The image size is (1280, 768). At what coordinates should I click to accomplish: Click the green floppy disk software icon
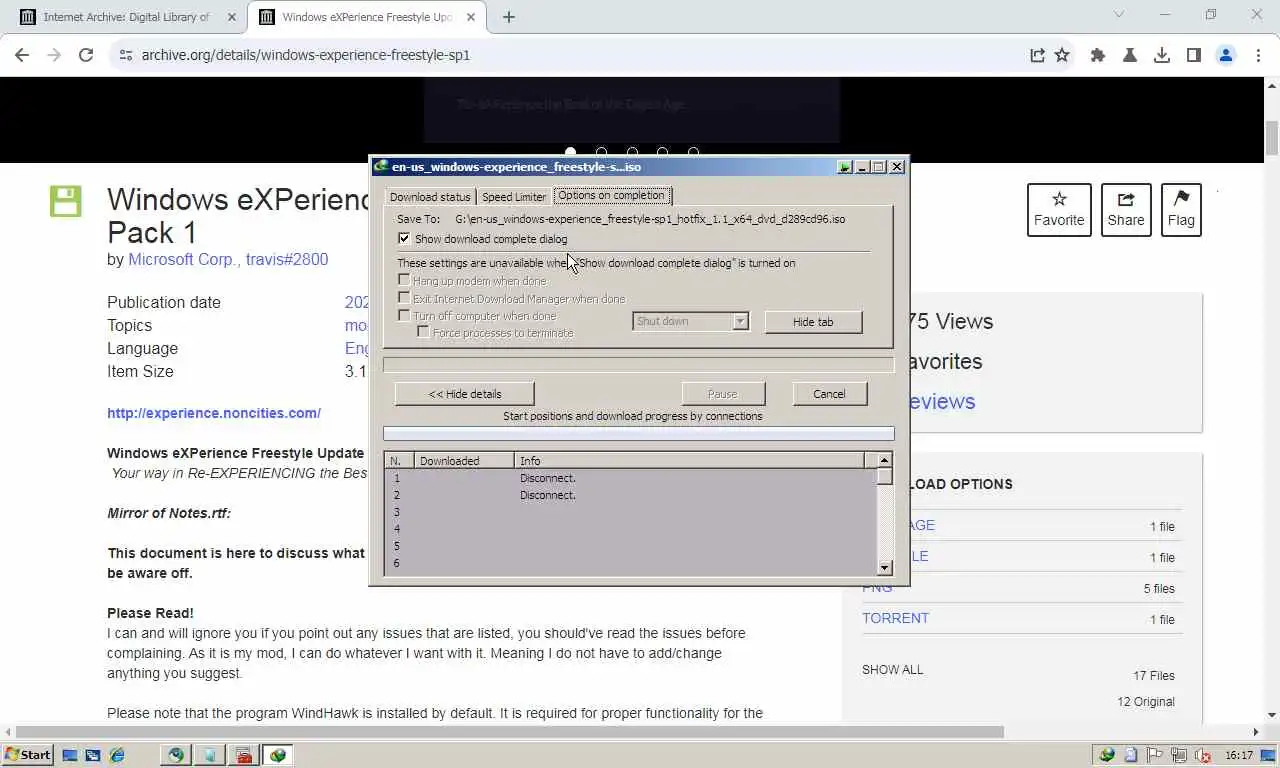[x=66, y=201]
